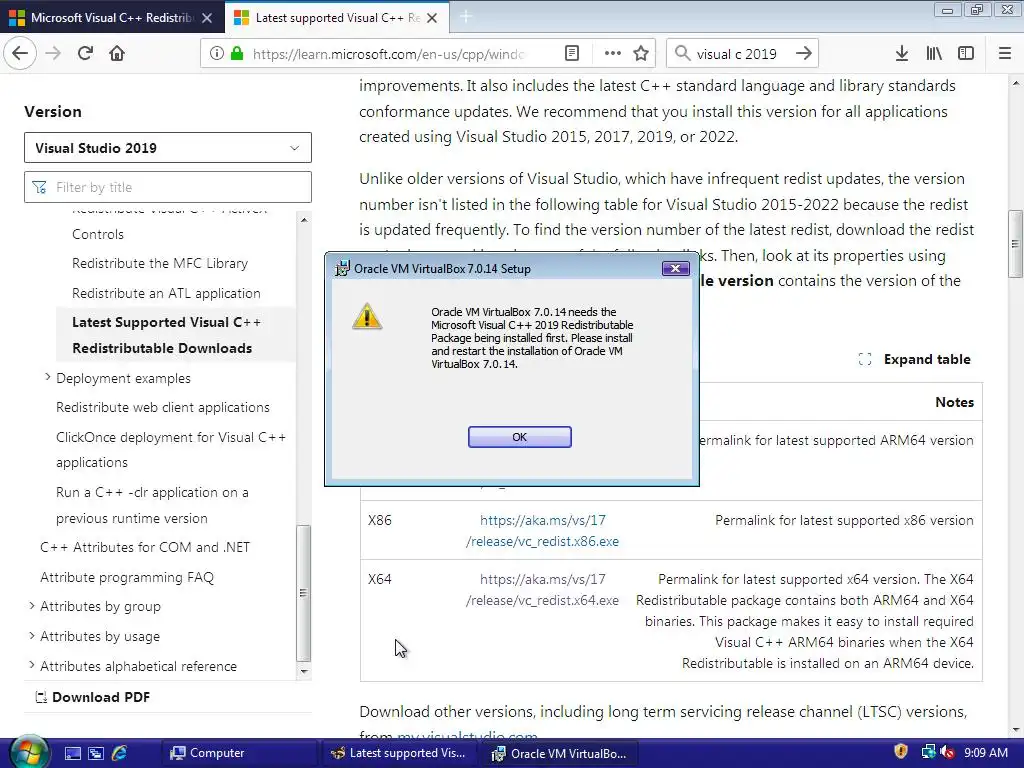Reload the current page
Image resolution: width=1024 pixels, height=768 pixels.
click(85, 54)
